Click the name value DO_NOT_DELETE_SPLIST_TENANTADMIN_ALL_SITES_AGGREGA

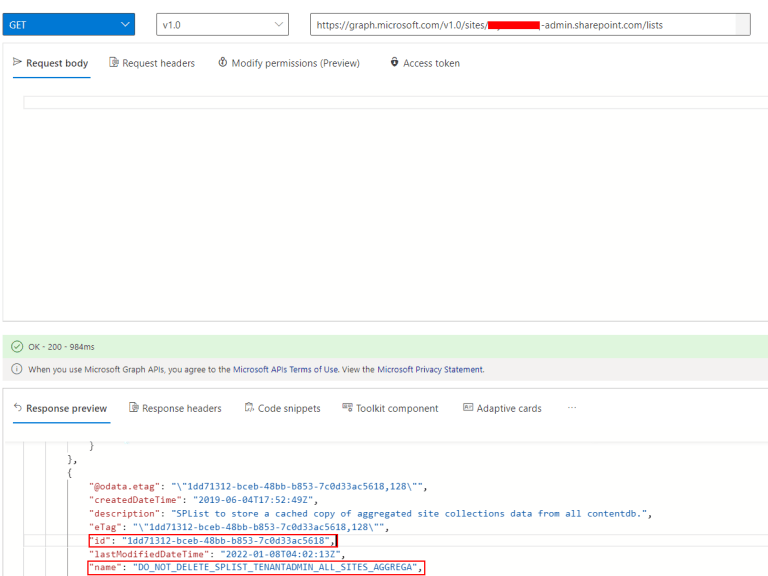[x=275, y=567]
